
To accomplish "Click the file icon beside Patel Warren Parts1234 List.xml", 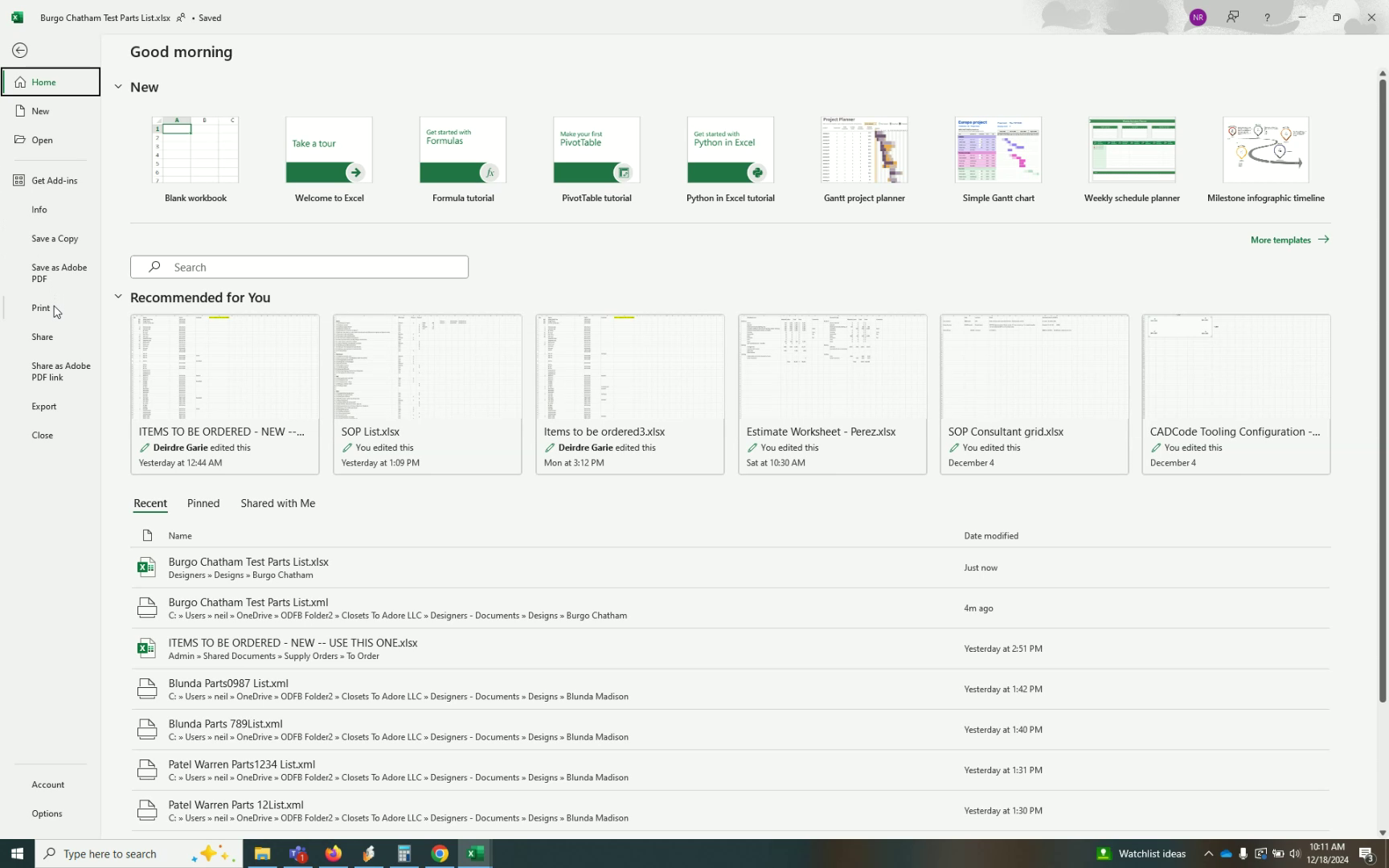I will [146, 770].
